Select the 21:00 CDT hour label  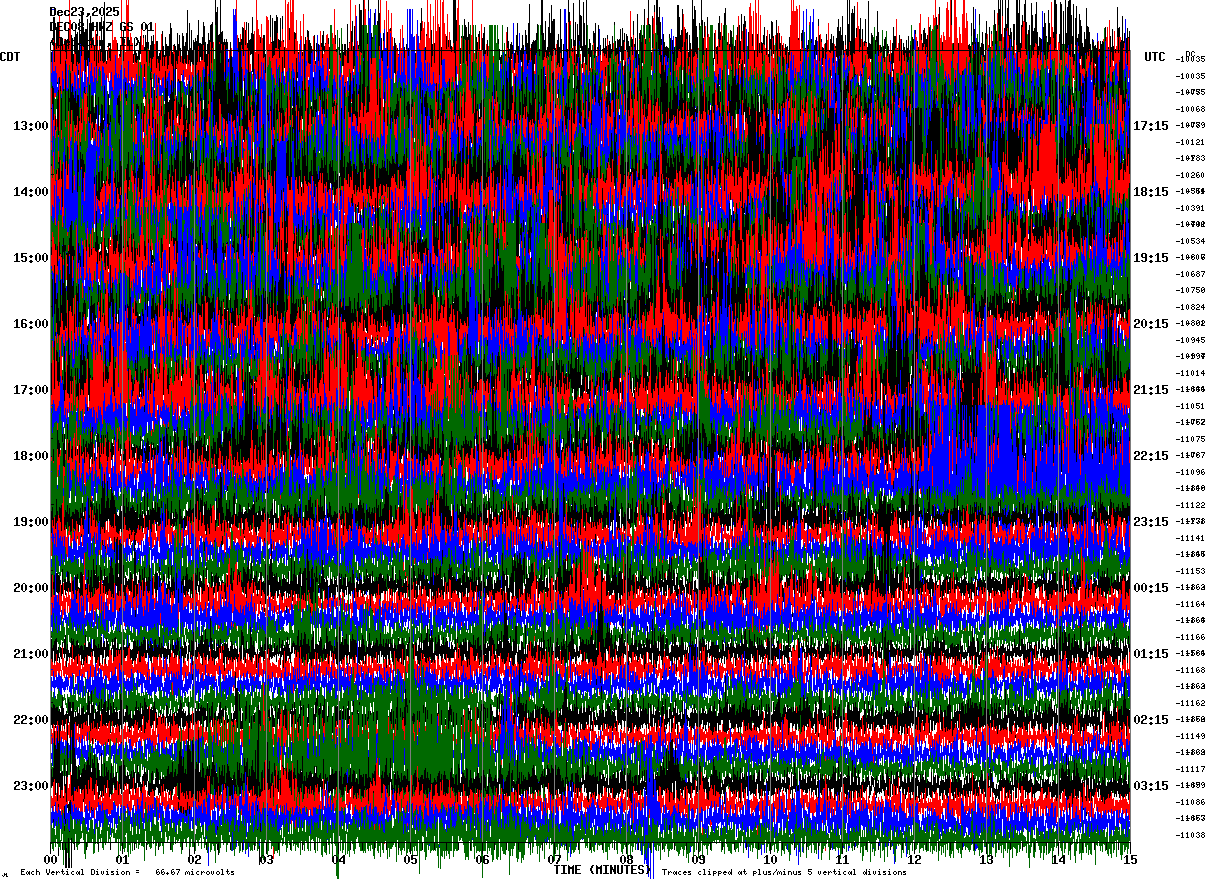coord(31,654)
